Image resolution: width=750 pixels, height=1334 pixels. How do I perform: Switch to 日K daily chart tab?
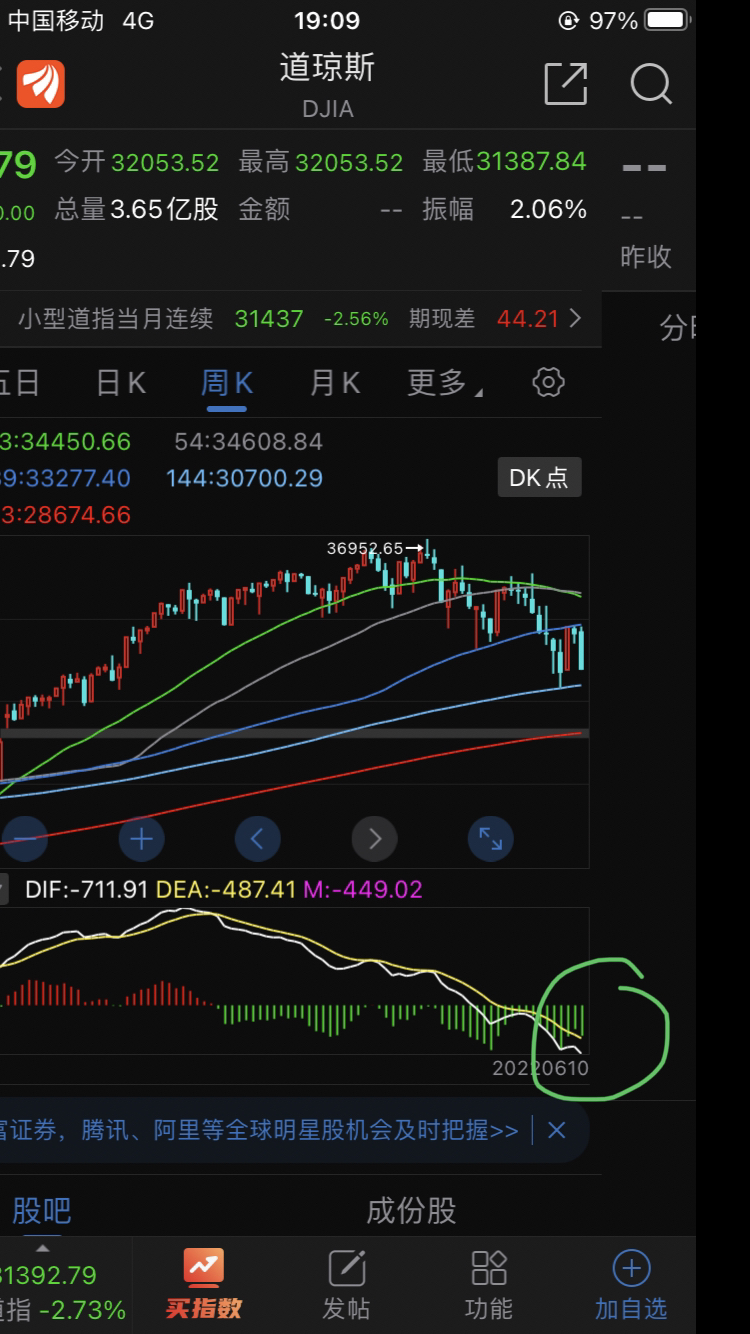[121, 383]
